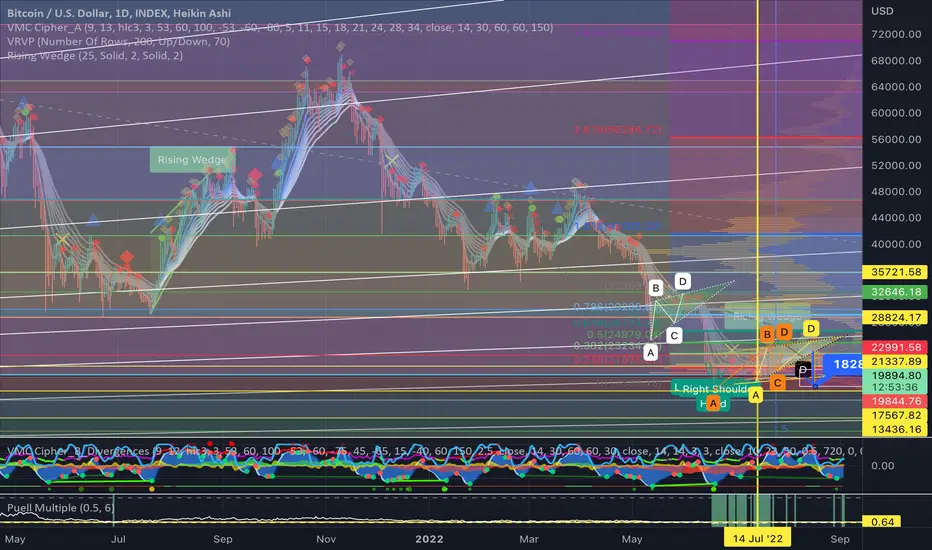The height and width of the screenshot is (550, 932).
Task: Click the Right Shoulder pattern label
Action: tap(715, 389)
